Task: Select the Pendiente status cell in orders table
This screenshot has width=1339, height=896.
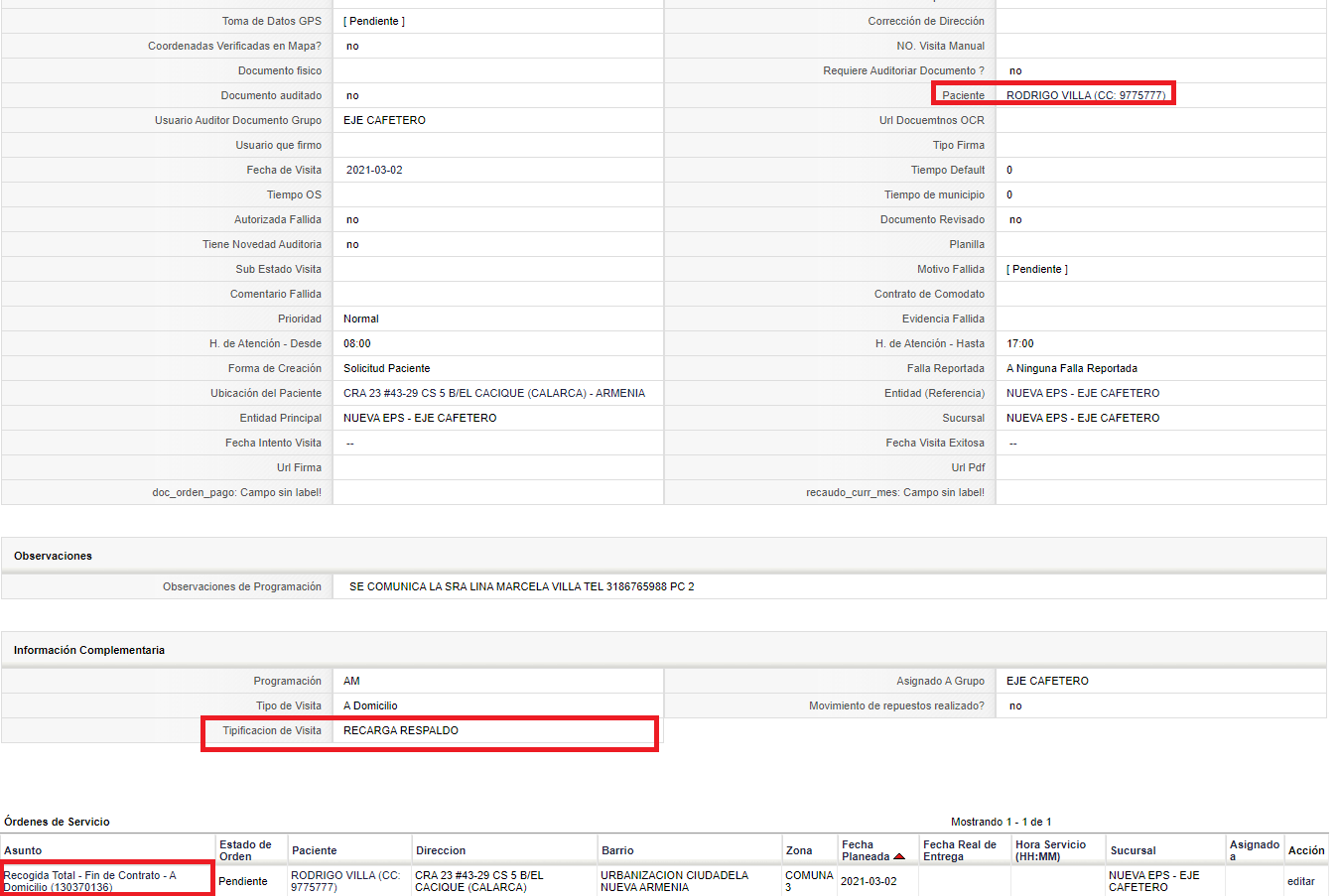Action: tap(243, 881)
